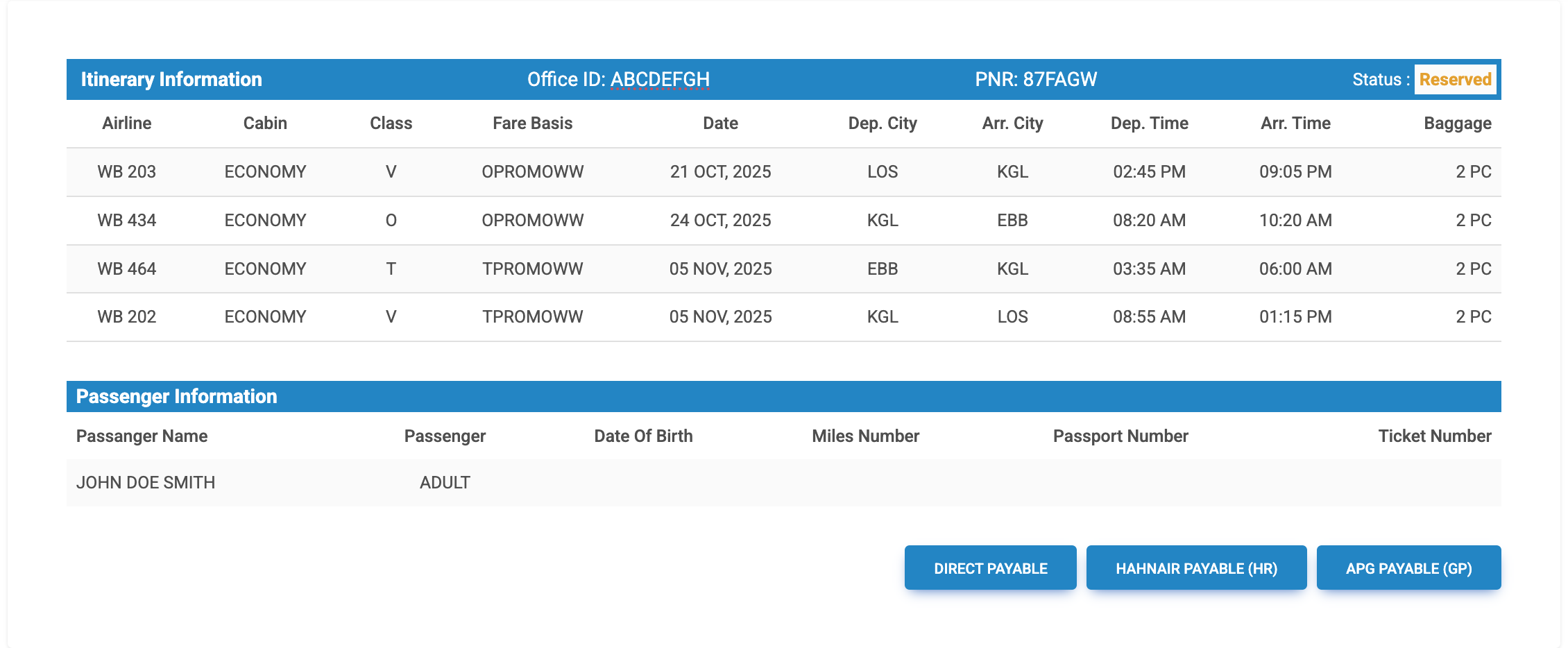Click the Dep. Time column header
Image resolution: width=1568 pixels, height=648 pixels.
coord(1149,123)
